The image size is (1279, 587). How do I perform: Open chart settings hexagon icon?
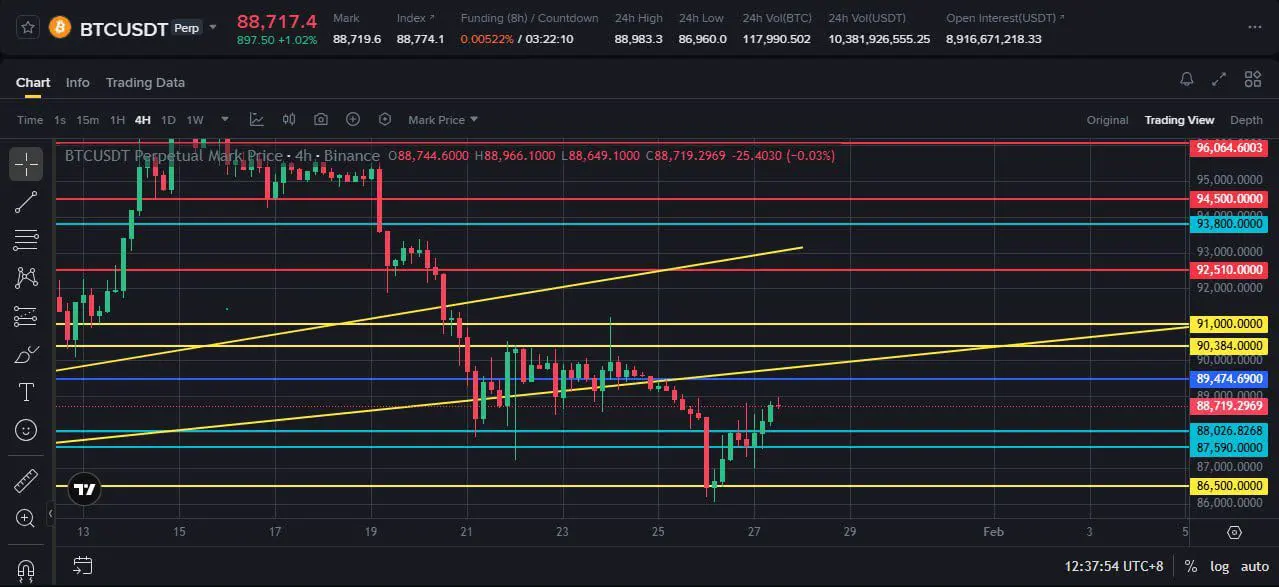(x=385, y=119)
